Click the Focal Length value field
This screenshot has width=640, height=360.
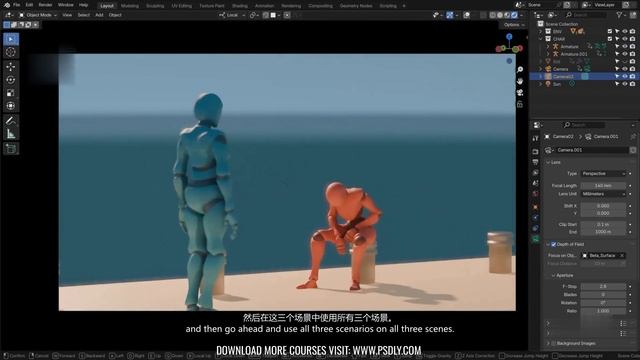603,186
